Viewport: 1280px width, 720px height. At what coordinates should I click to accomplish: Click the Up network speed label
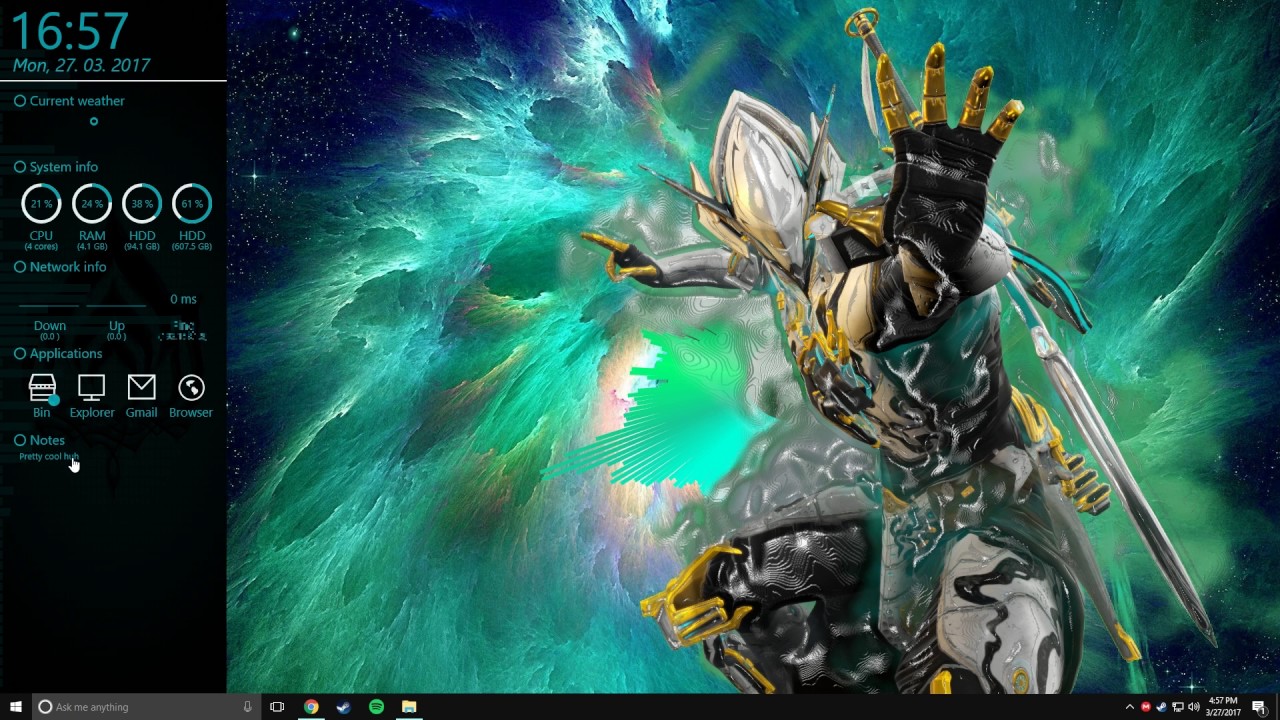pos(117,326)
